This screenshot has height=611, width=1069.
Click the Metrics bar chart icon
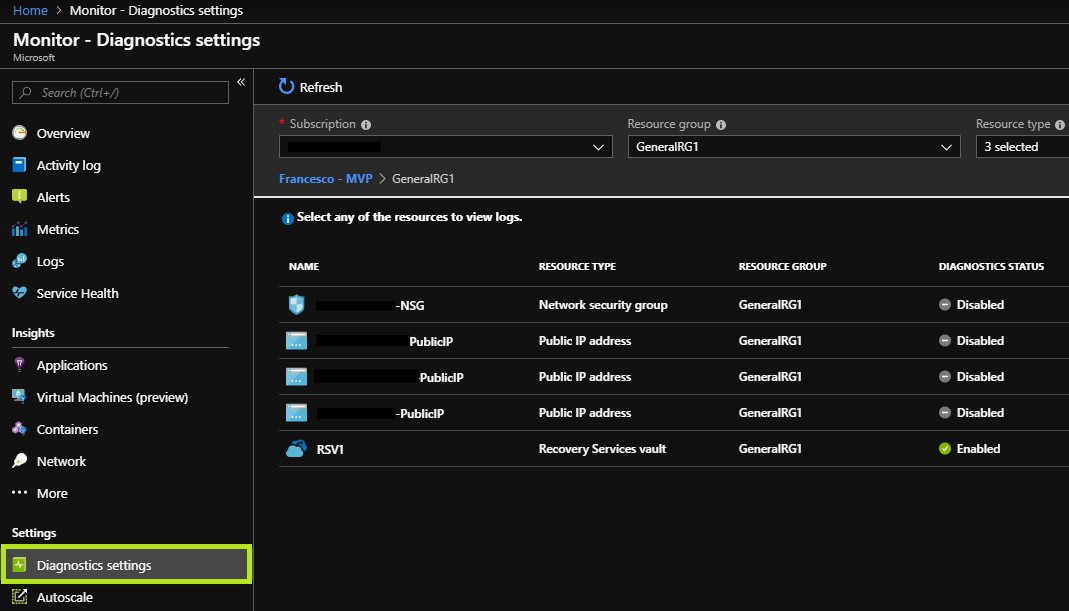click(20, 229)
